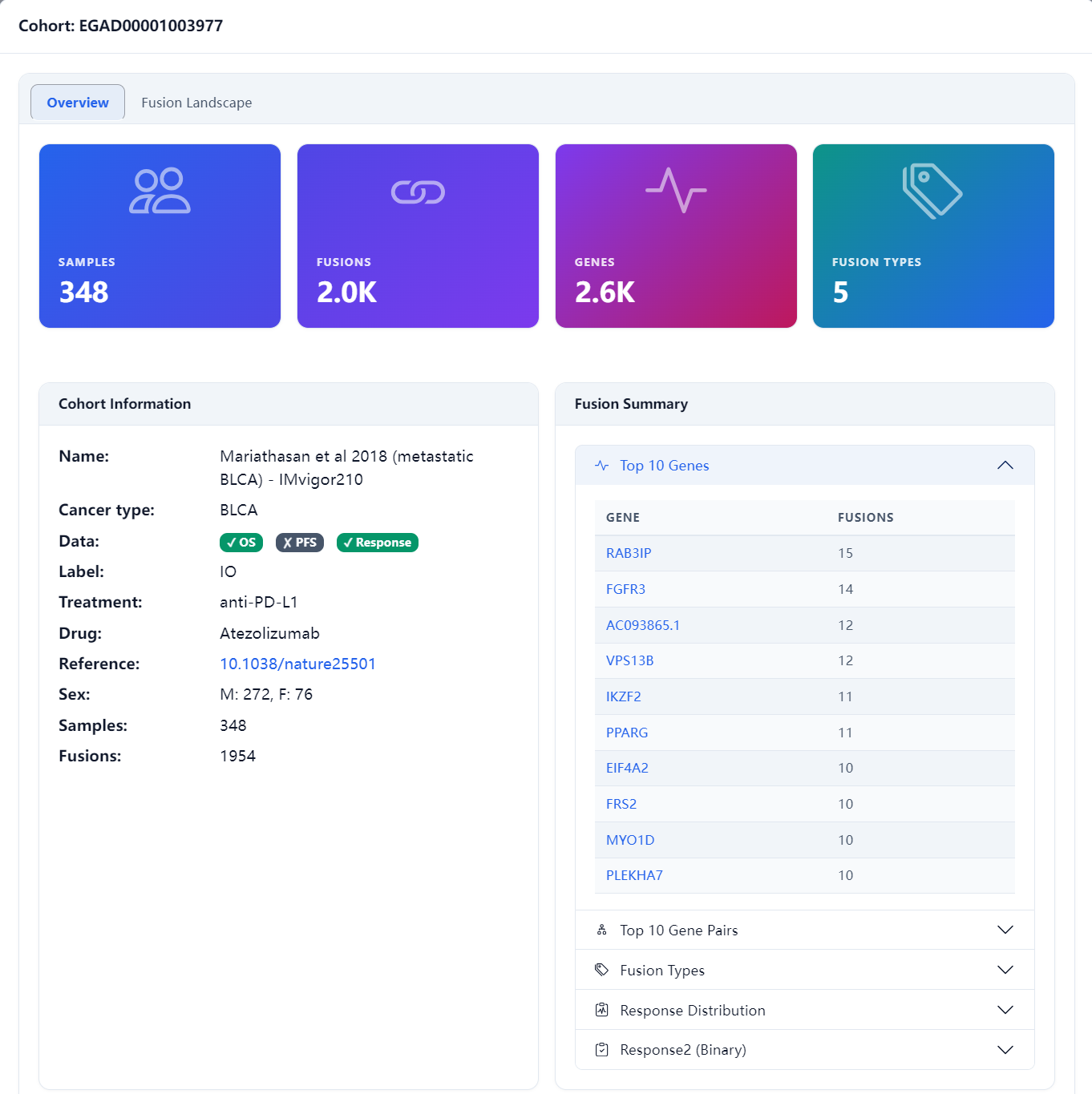Select the Overview tab
This screenshot has width=1092, height=1094.
pyautogui.click(x=78, y=103)
